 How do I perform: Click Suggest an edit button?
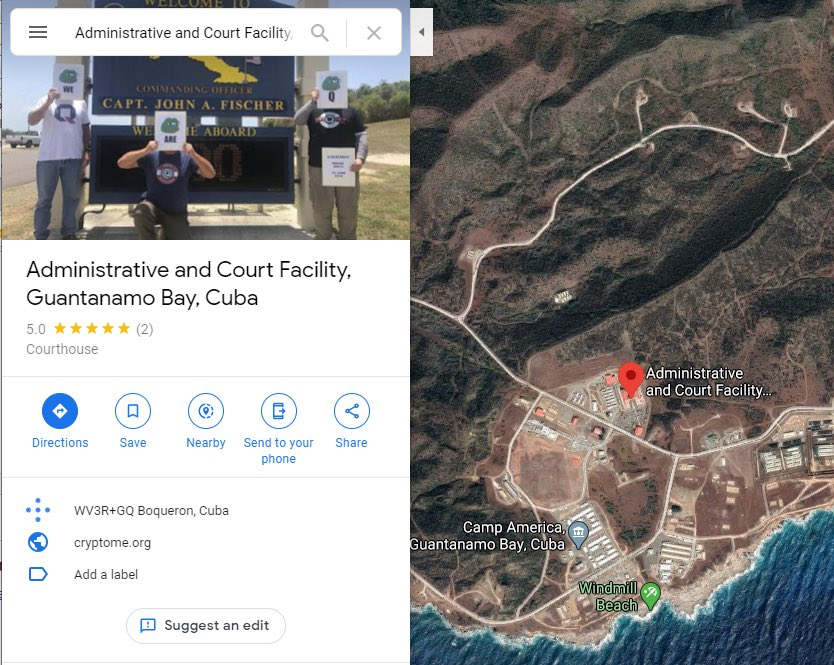pyautogui.click(x=206, y=626)
